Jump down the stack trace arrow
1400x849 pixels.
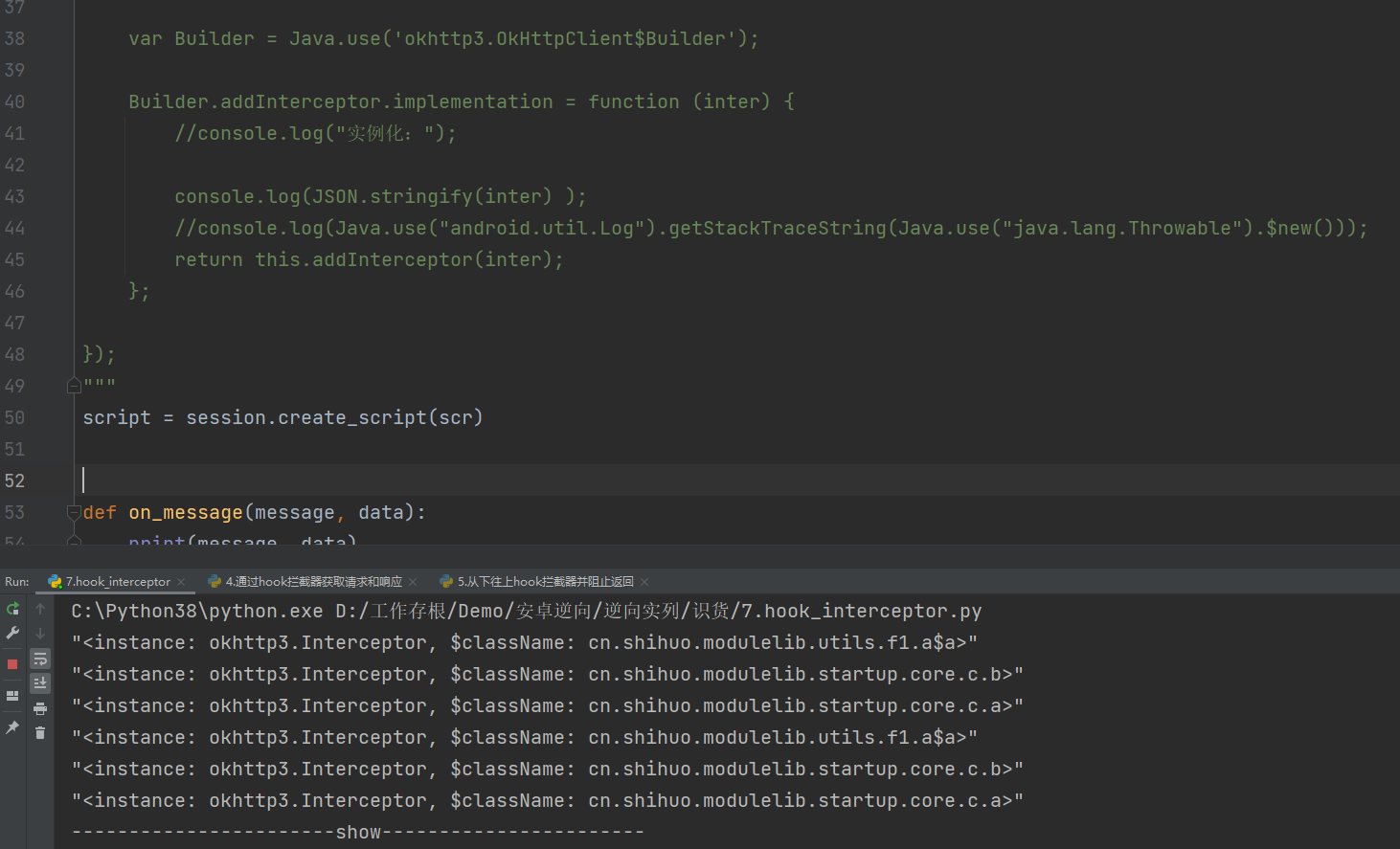click(x=40, y=633)
